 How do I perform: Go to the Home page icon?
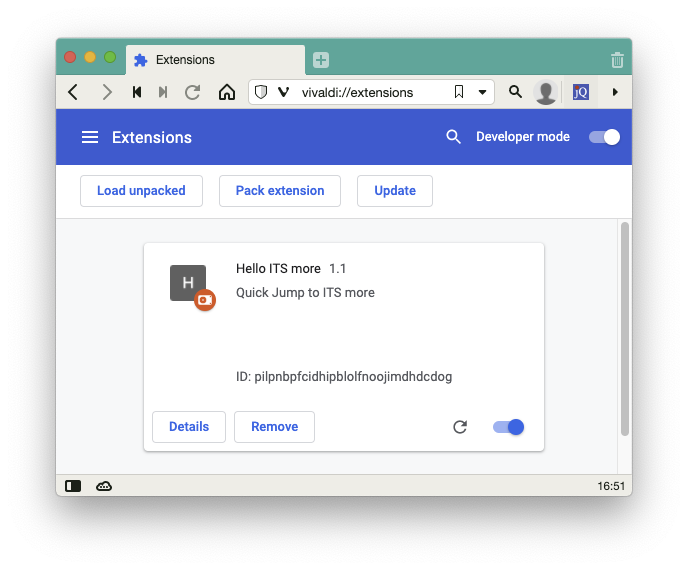[x=227, y=92]
